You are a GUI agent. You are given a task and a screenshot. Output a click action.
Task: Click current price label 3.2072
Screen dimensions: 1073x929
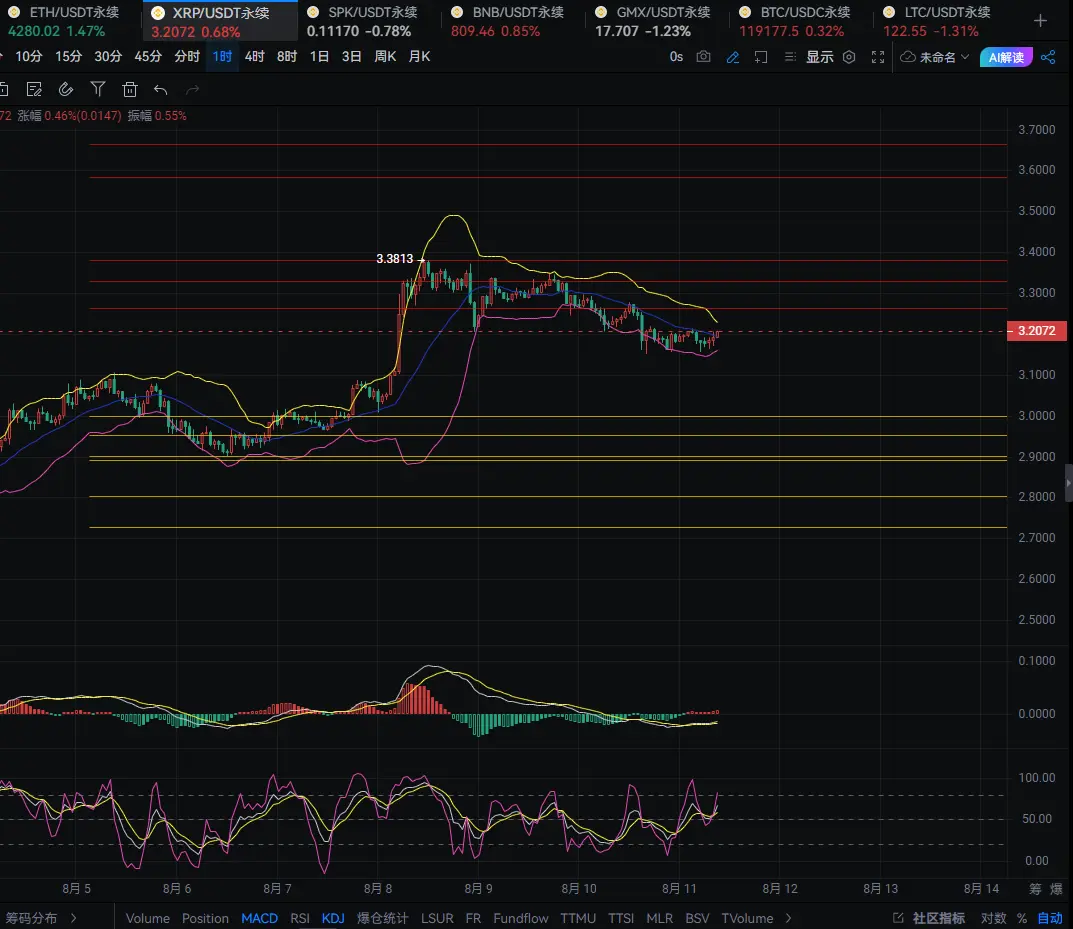[x=1036, y=331]
